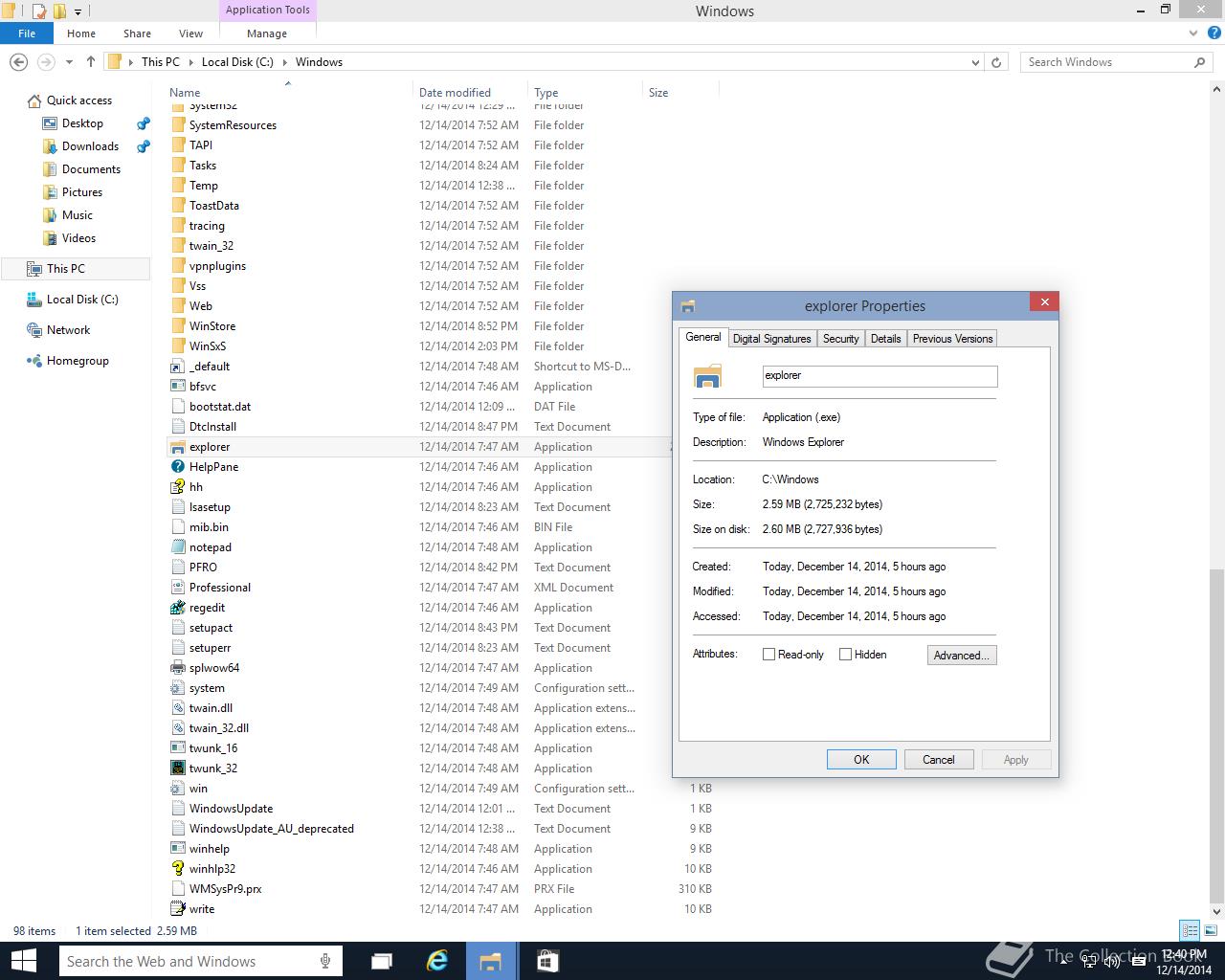Click the twunk_32 application icon
This screenshot has width=1225, height=980.
coord(177,768)
